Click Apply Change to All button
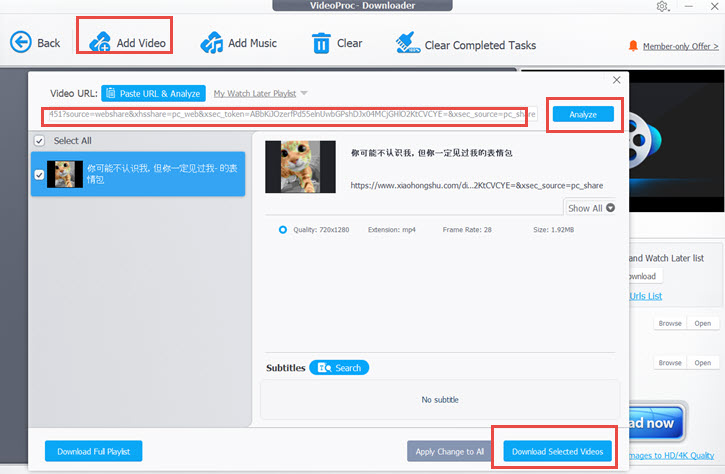This screenshot has height=474, width=725. pyautogui.click(x=449, y=451)
